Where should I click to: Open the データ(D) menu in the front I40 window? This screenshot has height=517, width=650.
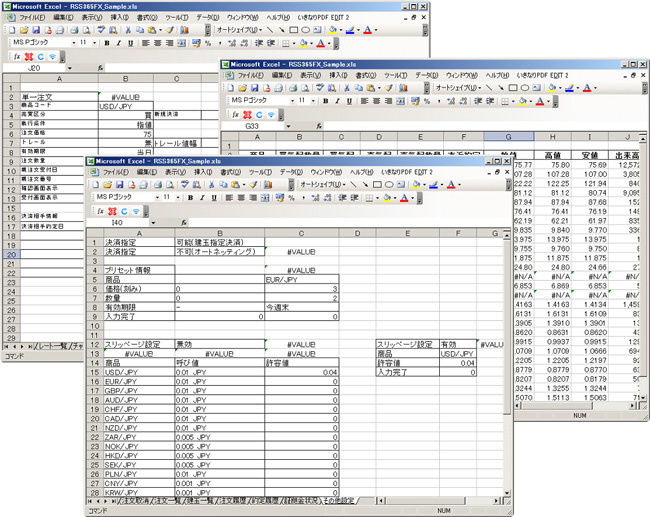coord(290,172)
